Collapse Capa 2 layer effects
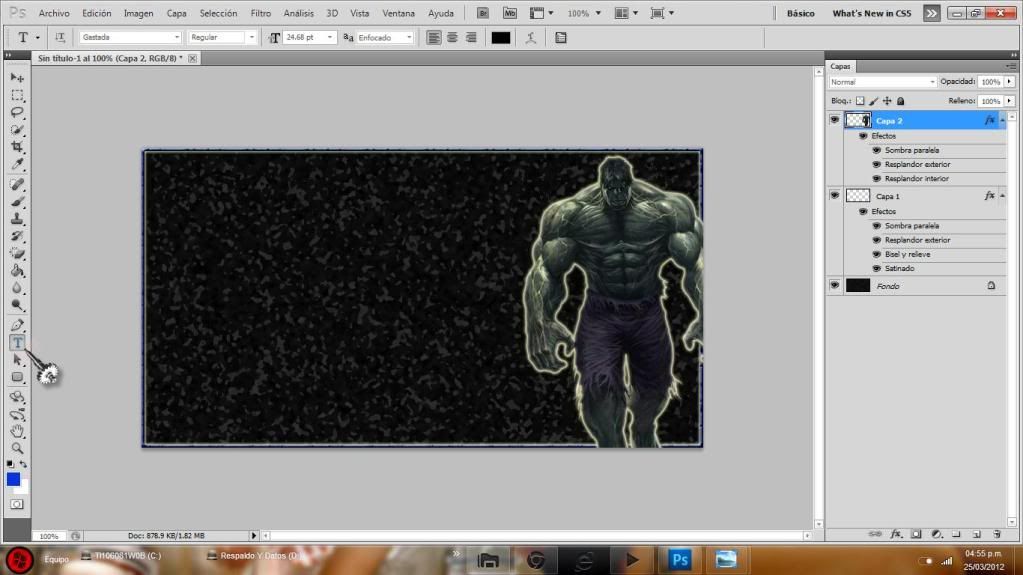The width and height of the screenshot is (1023, 575). (x=1003, y=121)
